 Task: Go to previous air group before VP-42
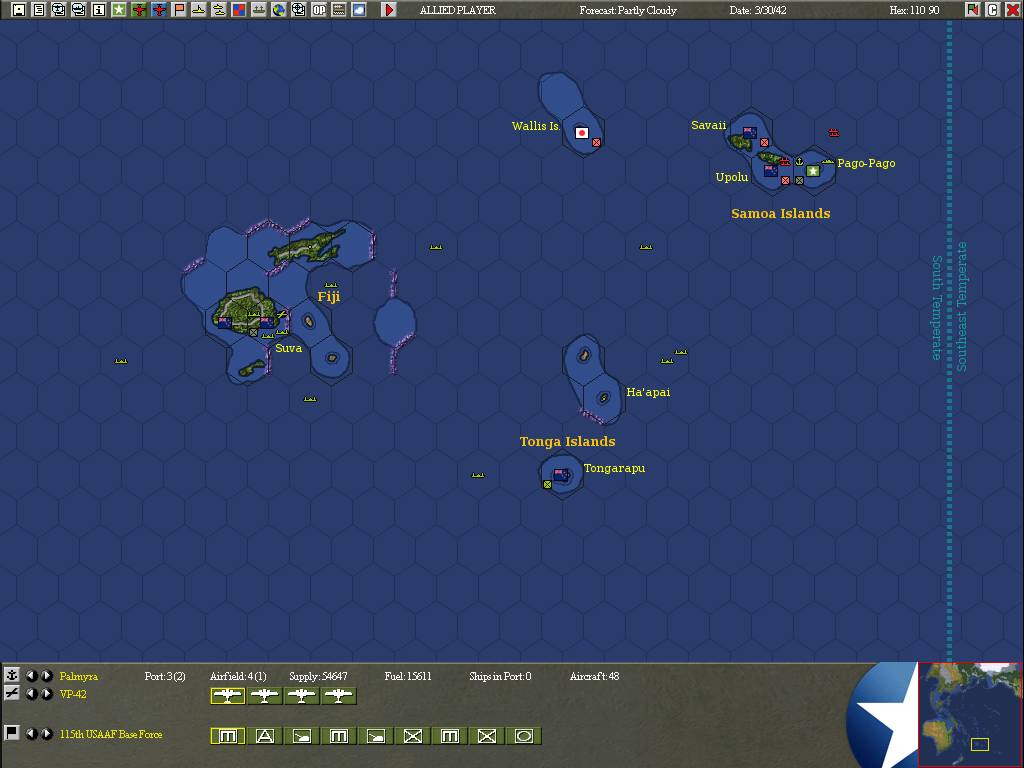[x=31, y=694]
